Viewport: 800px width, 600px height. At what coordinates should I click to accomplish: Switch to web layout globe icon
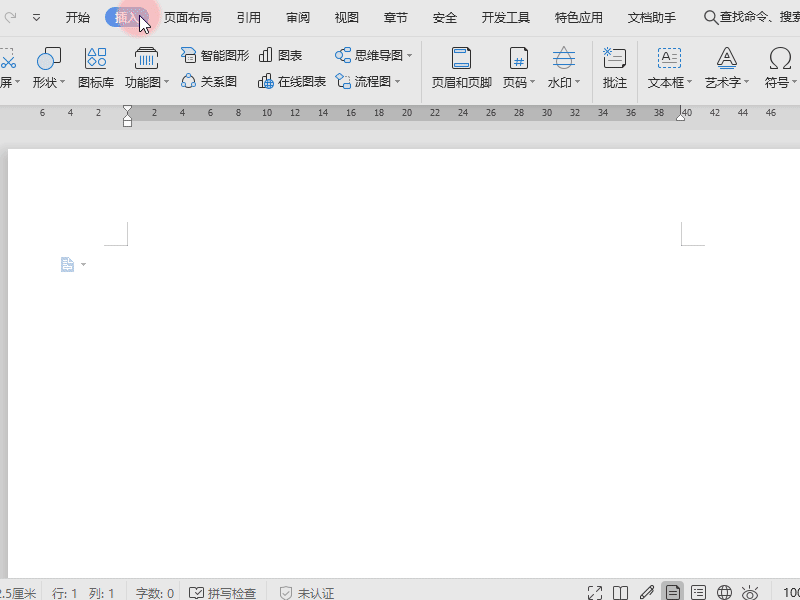(x=724, y=592)
